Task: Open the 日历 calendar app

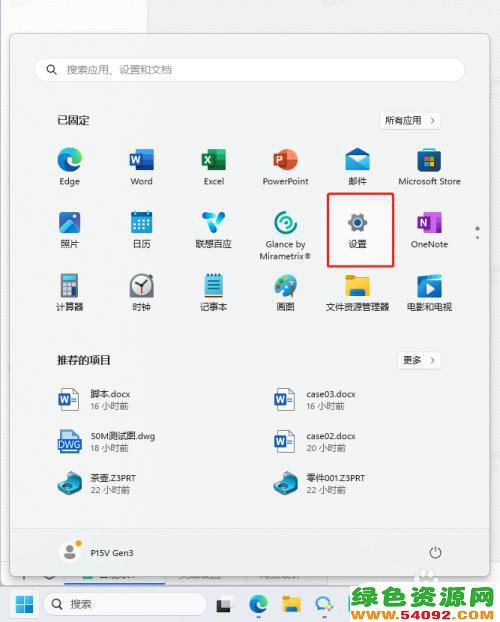Action: point(141,230)
